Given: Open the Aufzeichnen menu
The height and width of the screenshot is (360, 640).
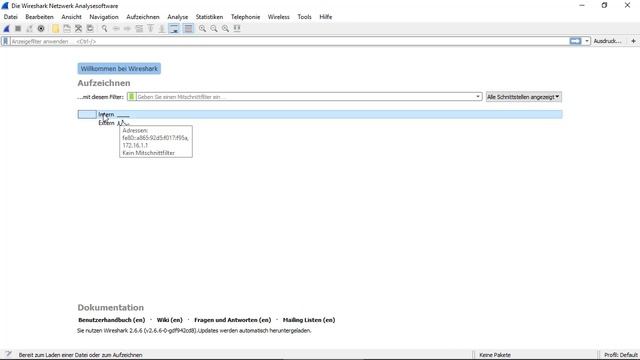Looking at the screenshot, I should tap(143, 17).
